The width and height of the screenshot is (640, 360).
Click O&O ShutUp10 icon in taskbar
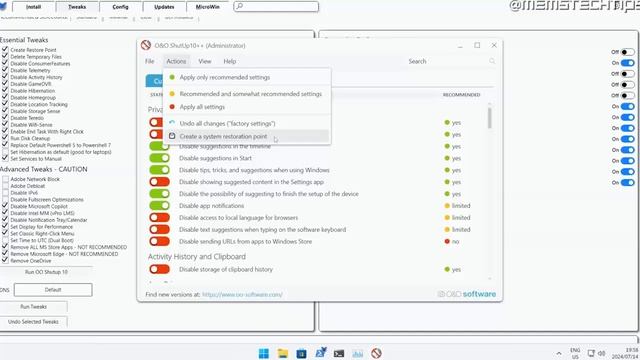(x=376, y=353)
